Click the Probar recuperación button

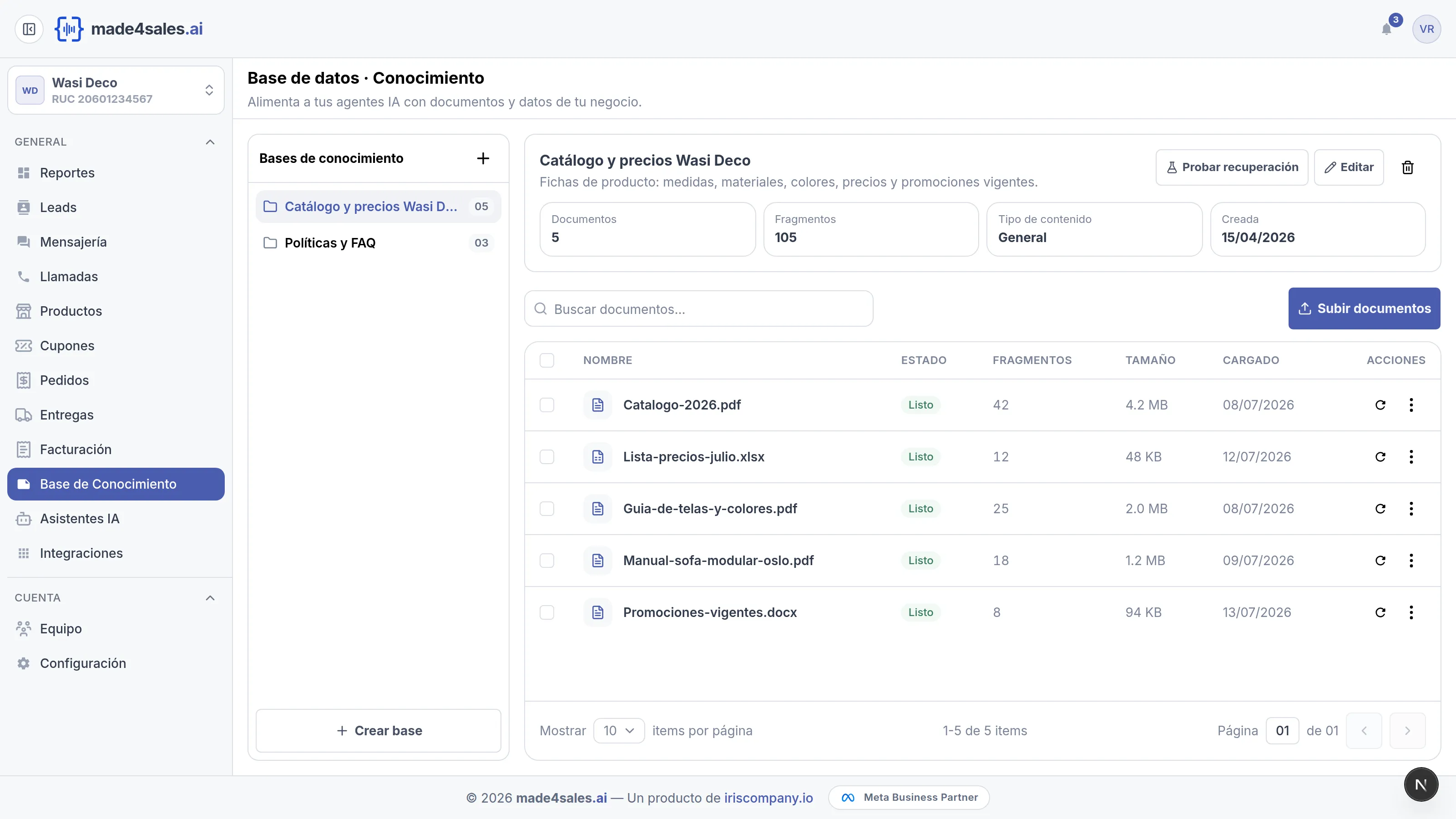(x=1232, y=167)
